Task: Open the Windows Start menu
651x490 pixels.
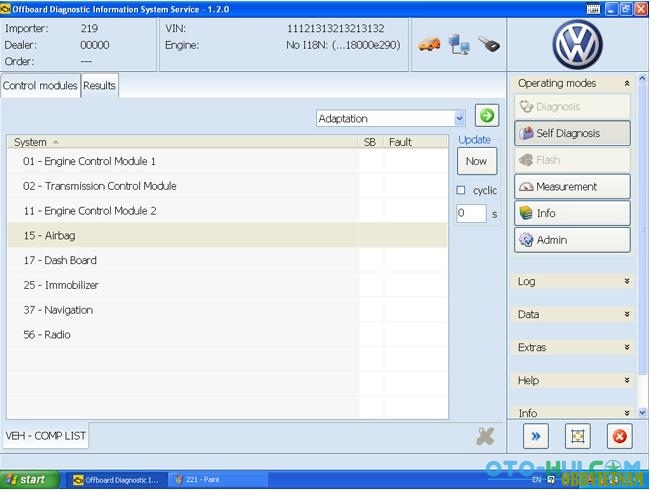Action: (29, 480)
